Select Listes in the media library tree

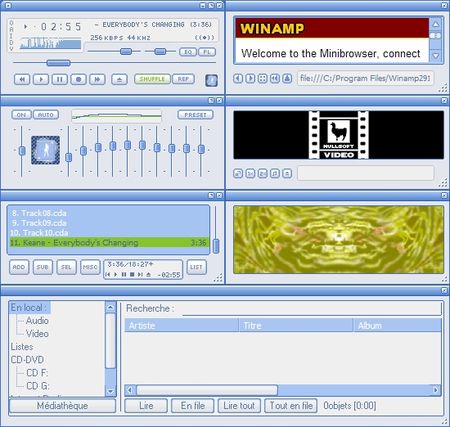[x=22, y=347]
